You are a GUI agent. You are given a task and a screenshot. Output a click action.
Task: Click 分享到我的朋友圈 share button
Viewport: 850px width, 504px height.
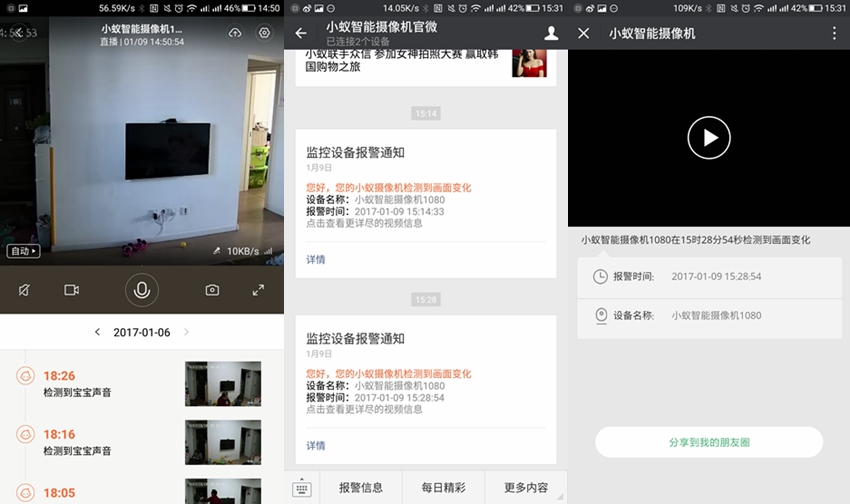point(709,442)
